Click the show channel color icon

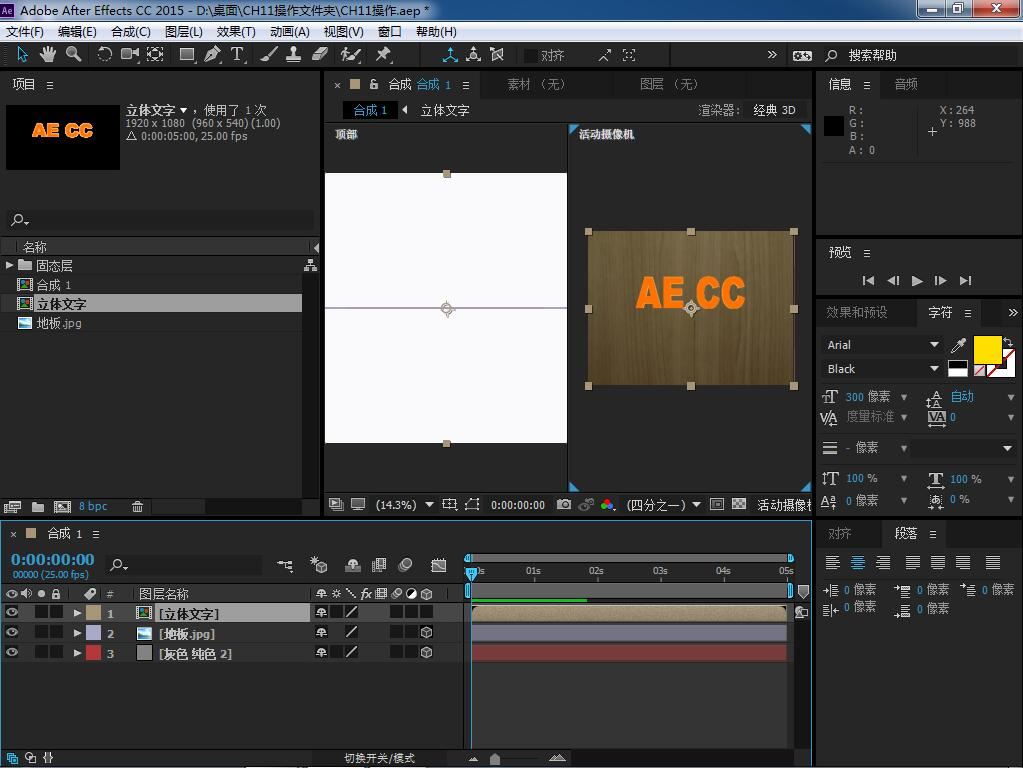click(607, 504)
